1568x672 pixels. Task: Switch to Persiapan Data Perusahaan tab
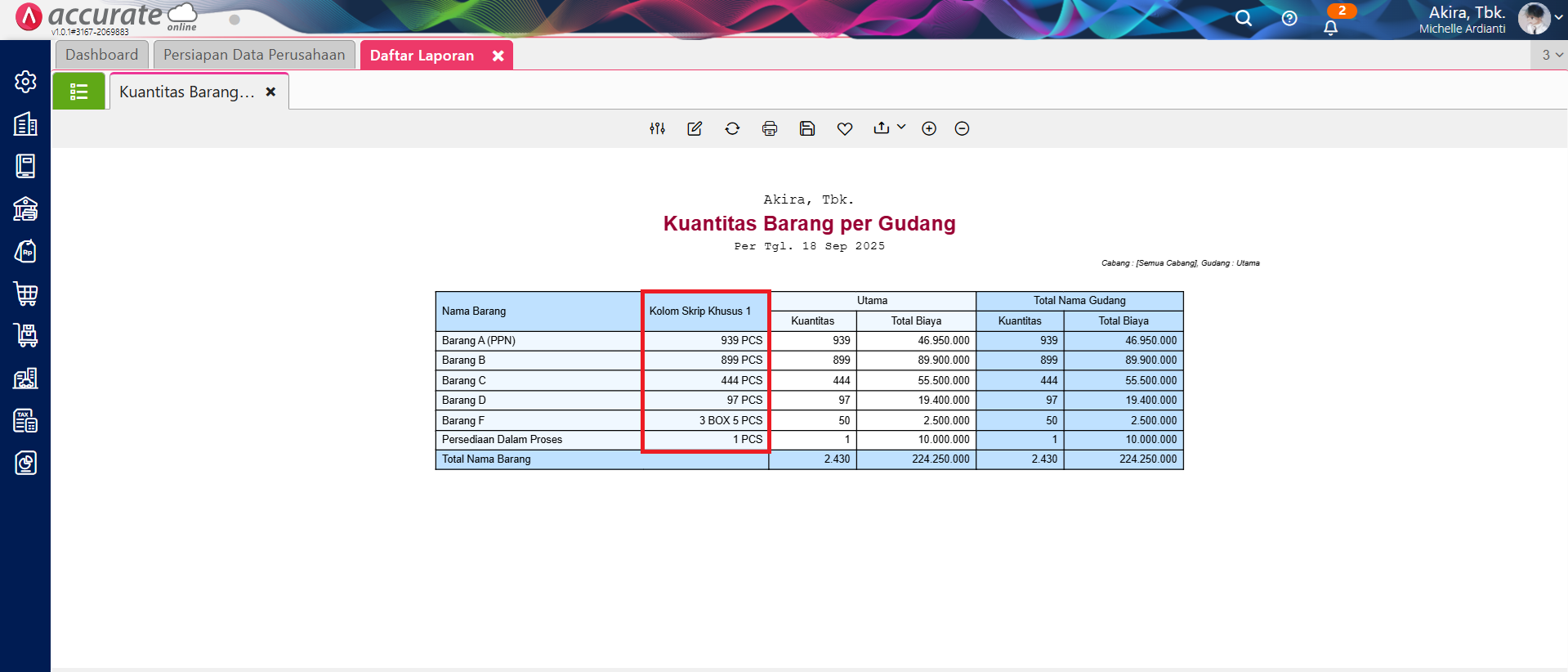pos(254,55)
